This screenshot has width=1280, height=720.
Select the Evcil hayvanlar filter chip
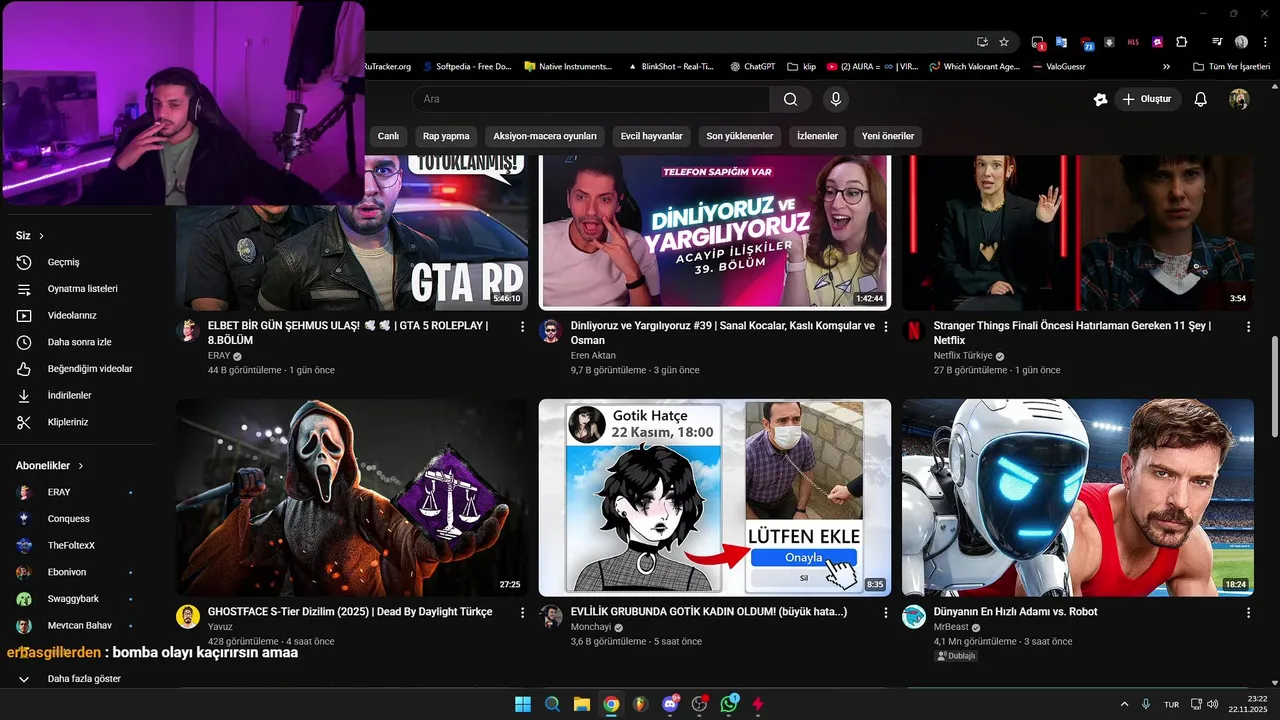(x=651, y=136)
